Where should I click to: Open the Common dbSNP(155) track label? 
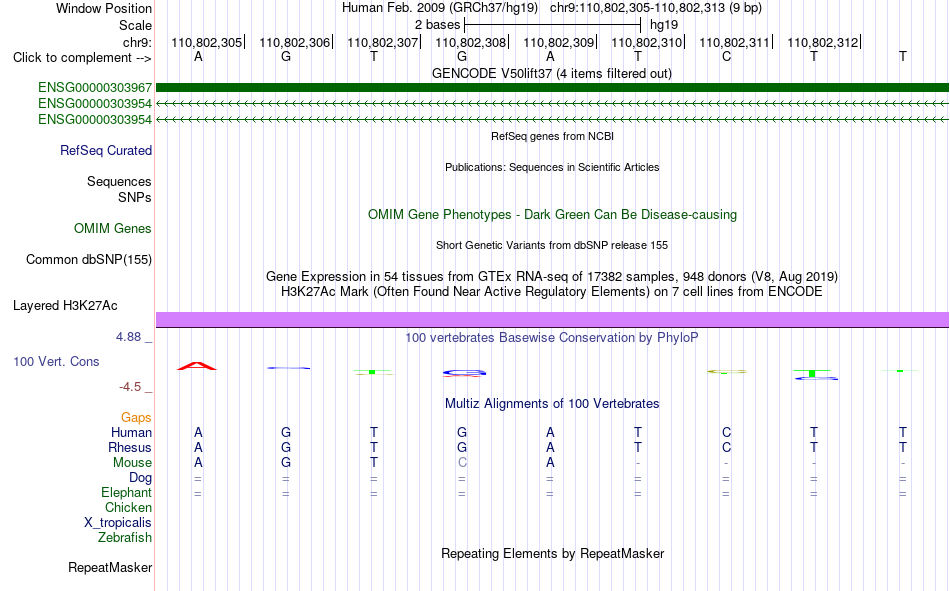pyautogui.click(x=88, y=259)
